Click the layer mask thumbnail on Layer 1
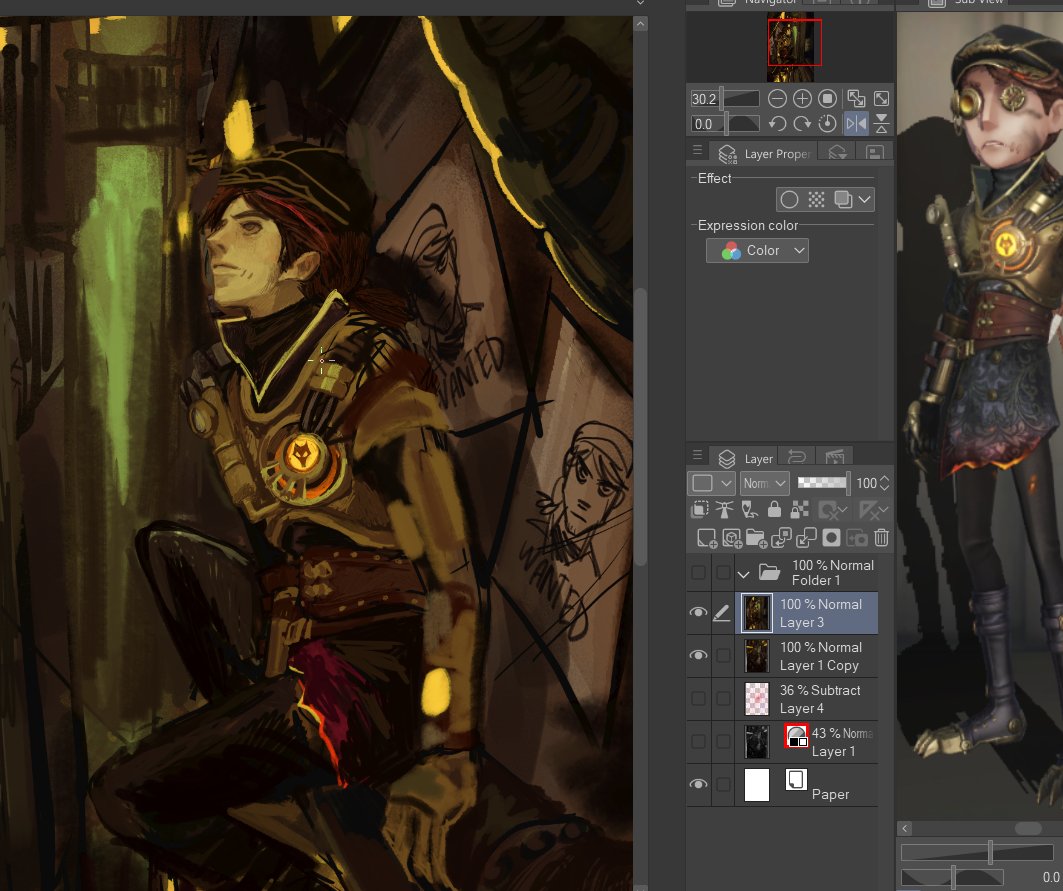This screenshot has height=891, width=1063. (x=797, y=736)
